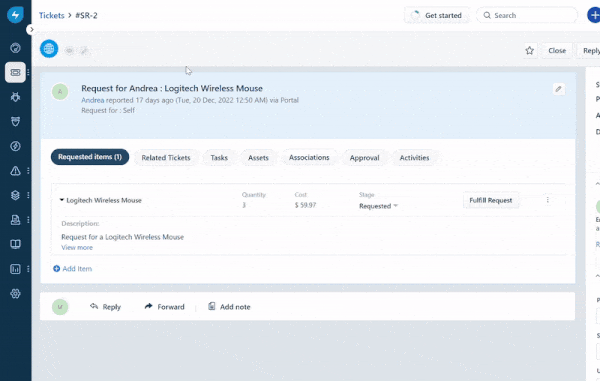Expand the sidebar with the chevron toggle
The image size is (600, 381).
pos(31,29)
